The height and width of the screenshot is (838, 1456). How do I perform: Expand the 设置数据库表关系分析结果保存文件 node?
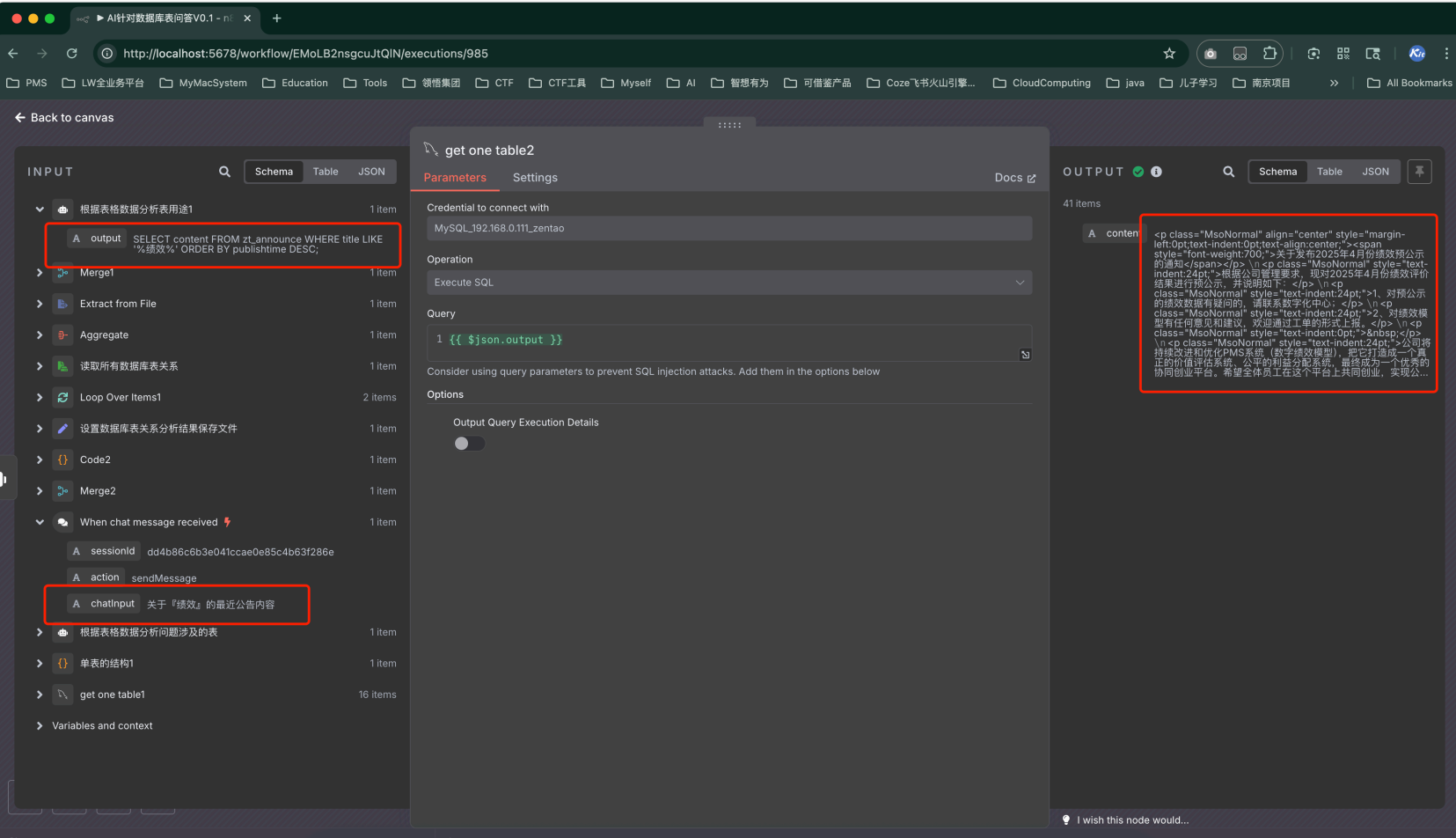coord(40,429)
